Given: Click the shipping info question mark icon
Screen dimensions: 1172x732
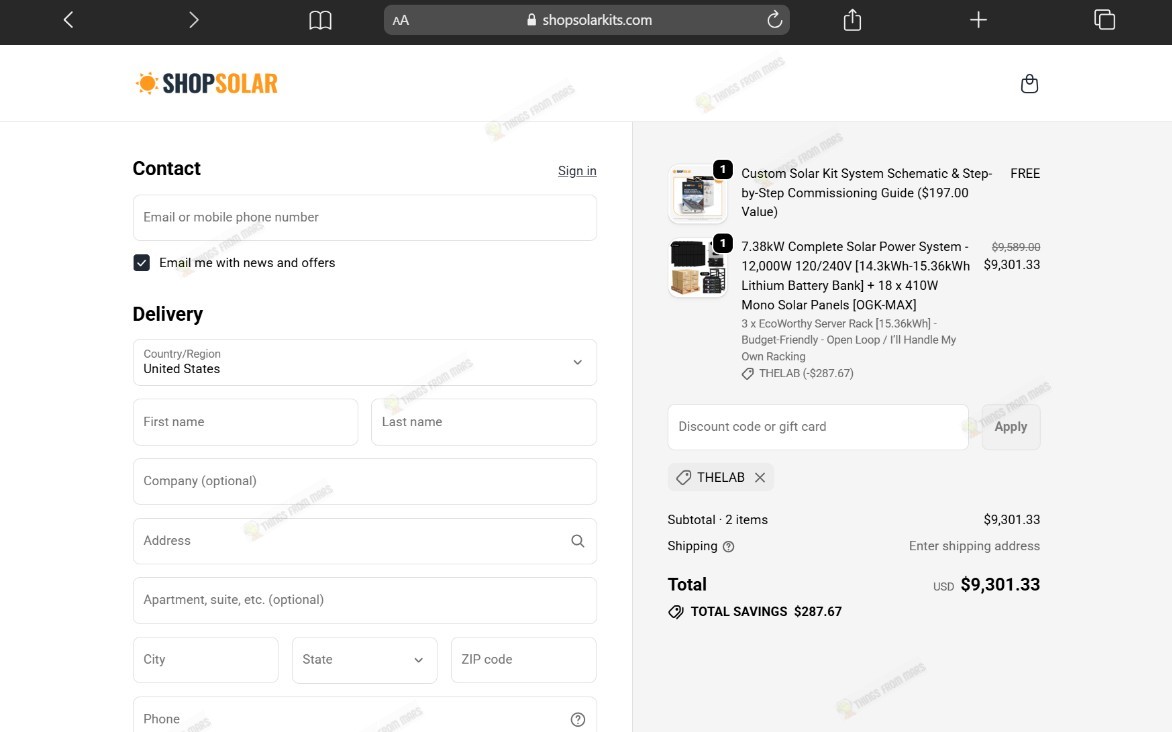Looking at the screenshot, I should tap(729, 547).
